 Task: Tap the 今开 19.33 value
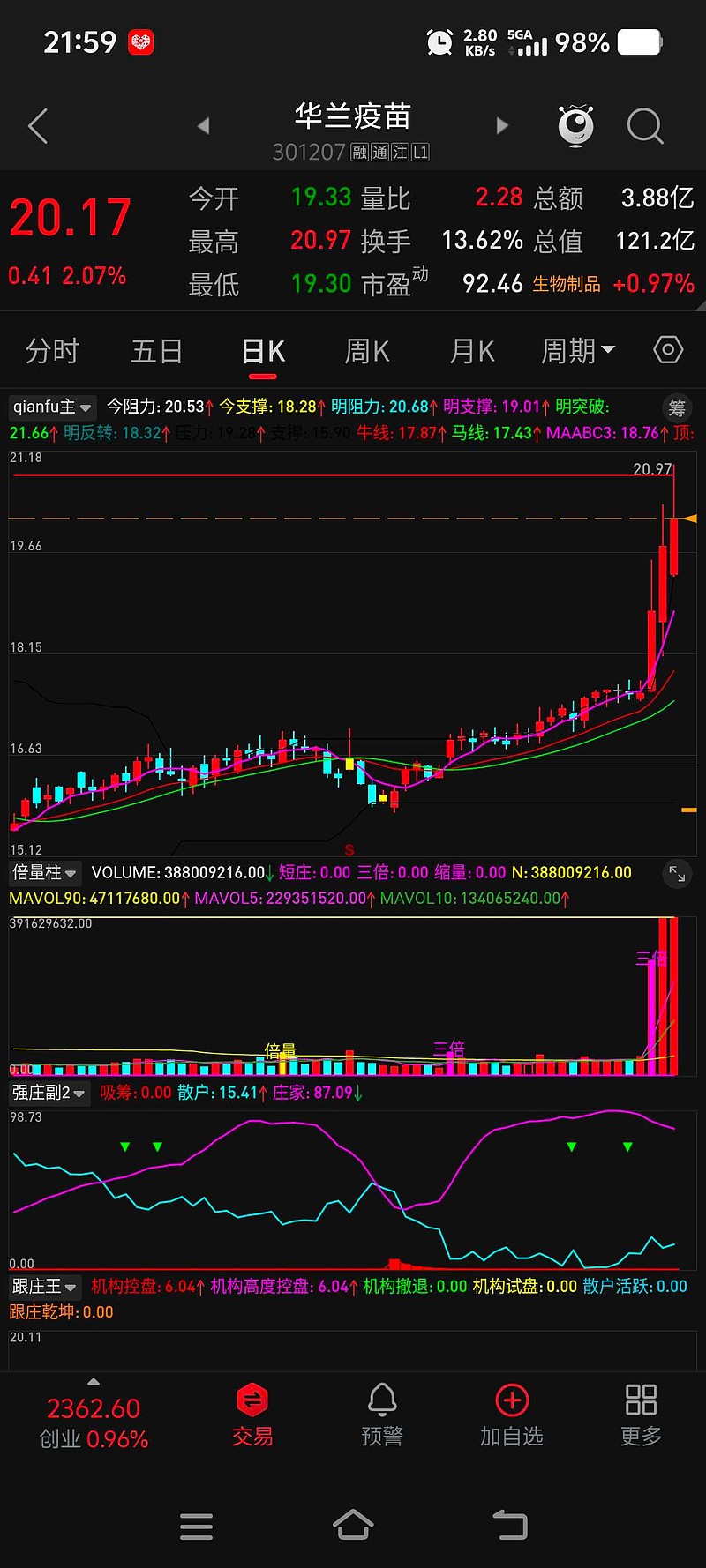pos(321,197)
